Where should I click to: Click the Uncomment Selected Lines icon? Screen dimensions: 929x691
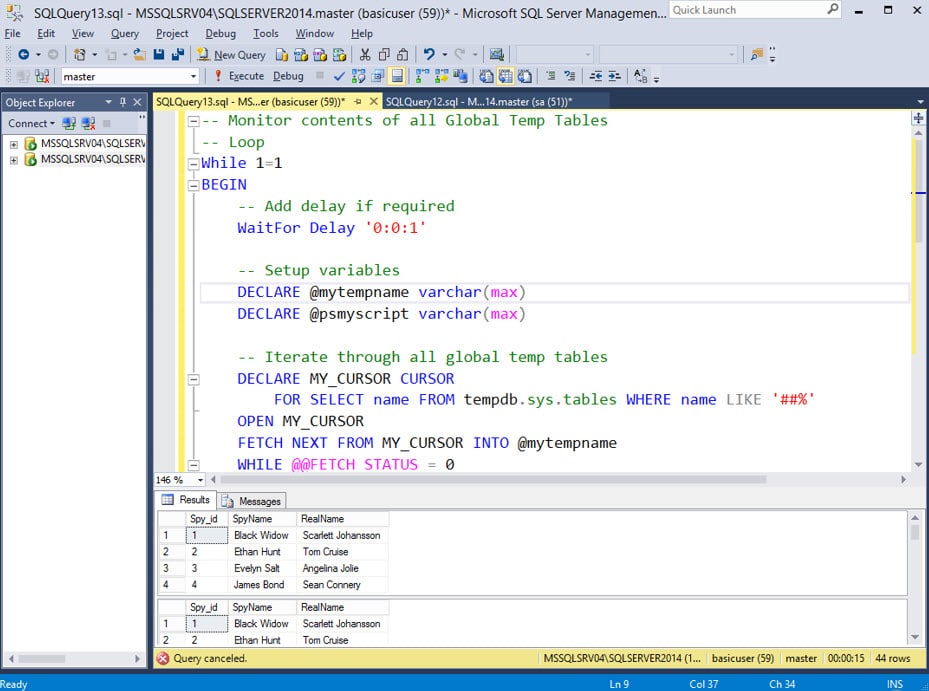[569, 76]
